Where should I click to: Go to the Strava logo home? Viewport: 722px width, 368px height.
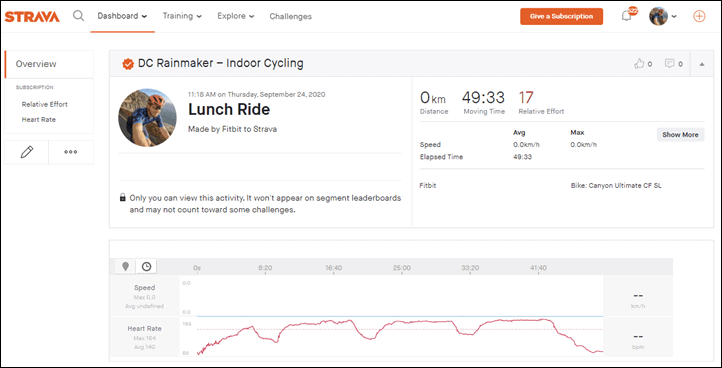pyautogui.click(x=32, y=17)
